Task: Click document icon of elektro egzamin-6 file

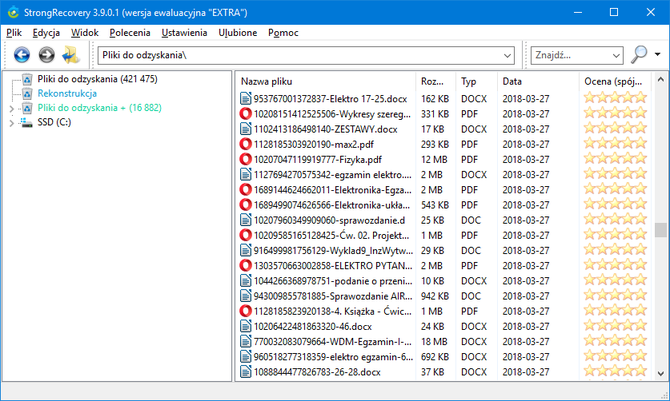Action: 245,357
